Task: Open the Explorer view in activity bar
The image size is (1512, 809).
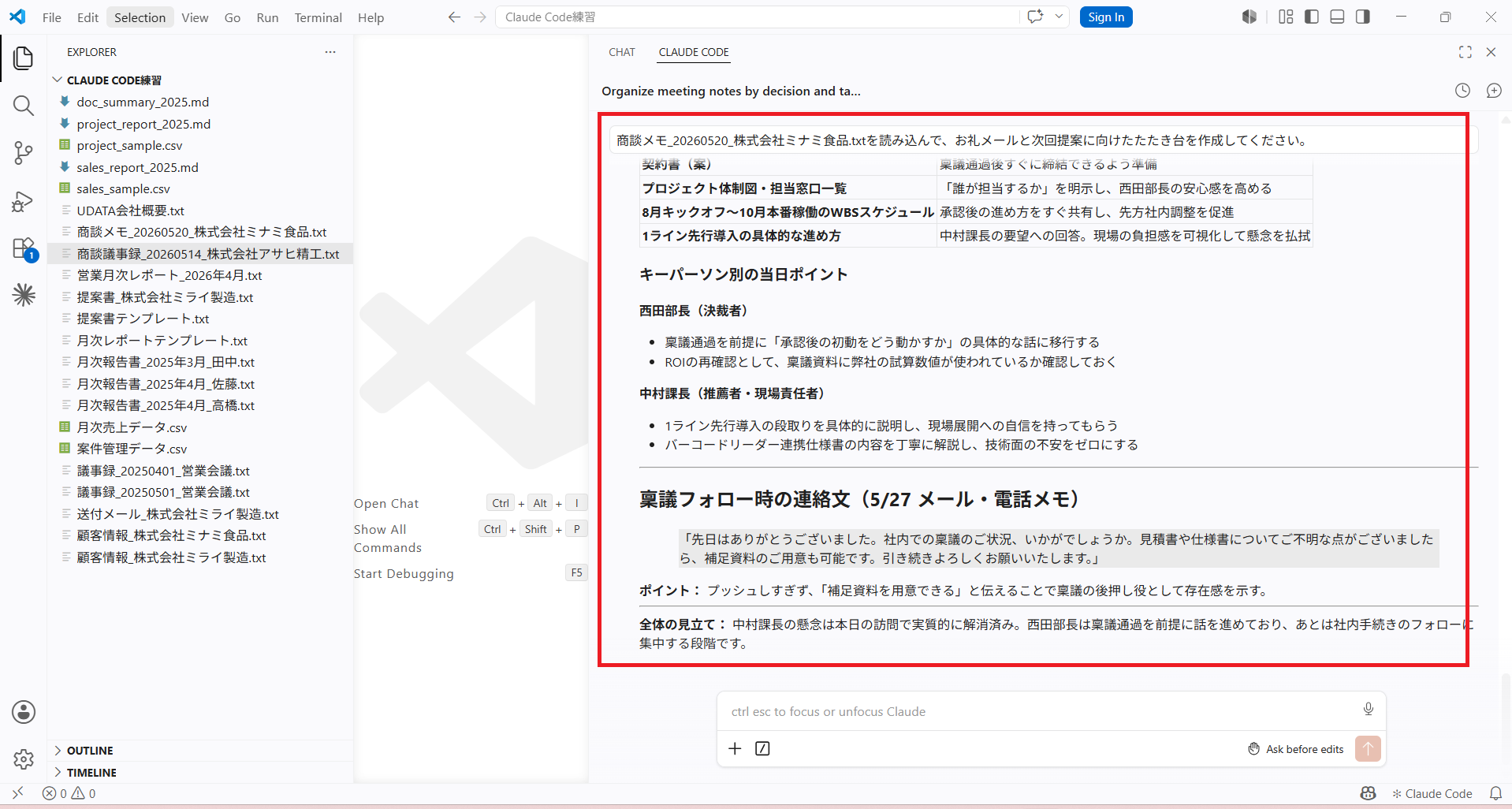Action: tap(24, 58)
